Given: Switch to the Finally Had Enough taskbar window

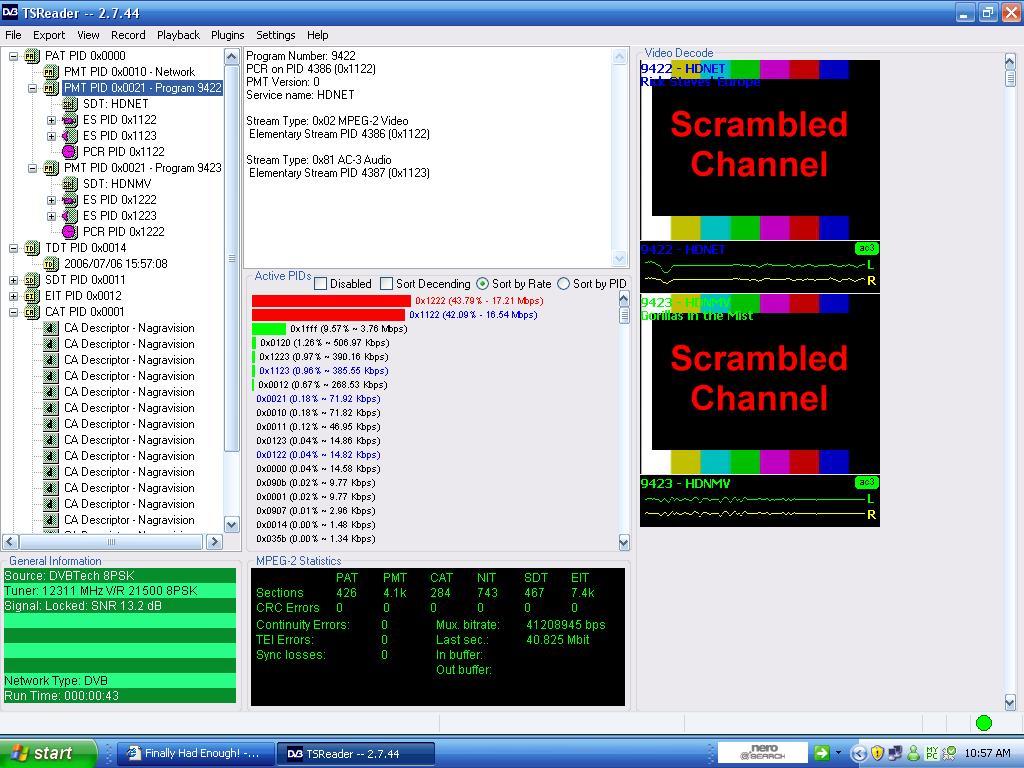Looking at the screenshot, I should pos(195,754).
